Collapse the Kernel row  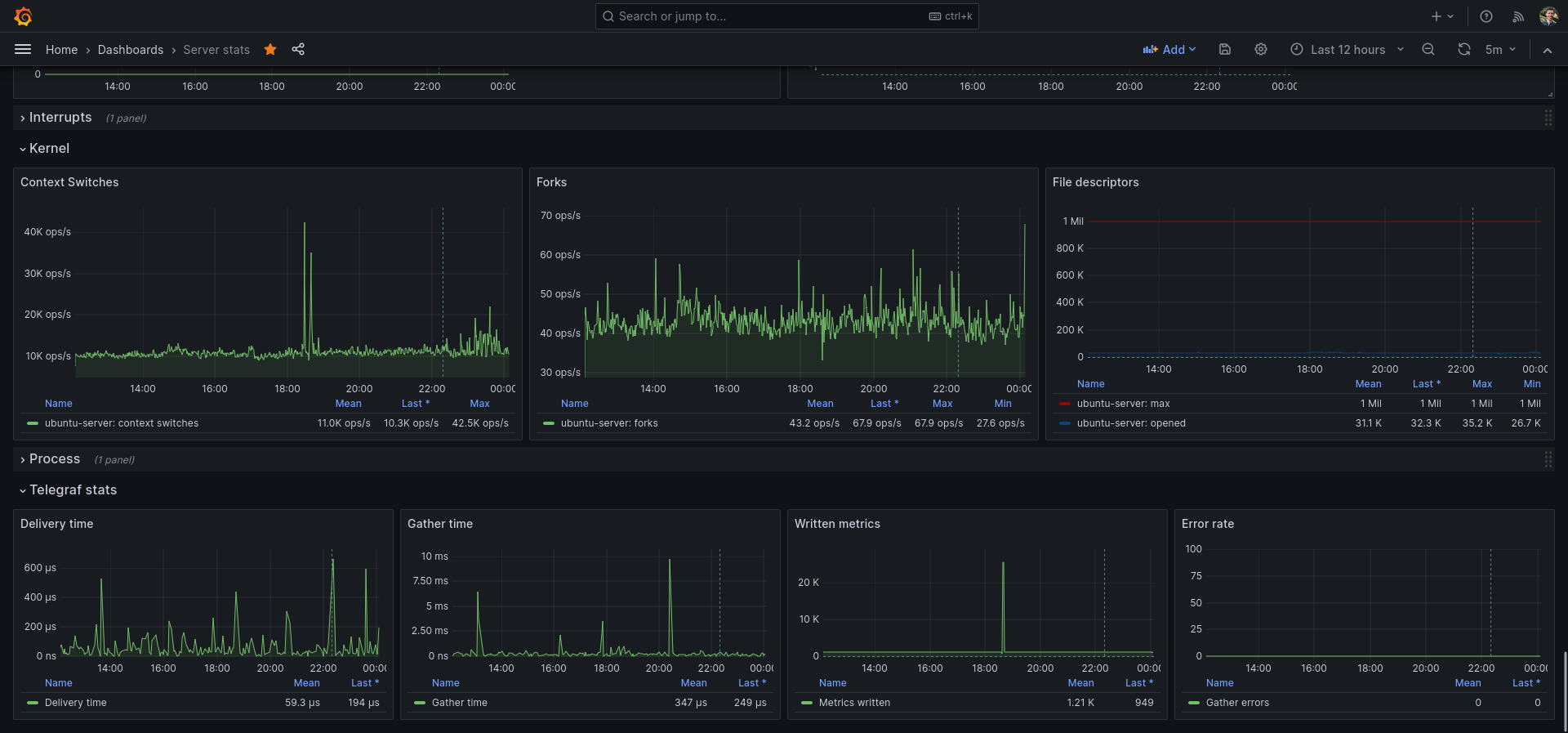49,149
